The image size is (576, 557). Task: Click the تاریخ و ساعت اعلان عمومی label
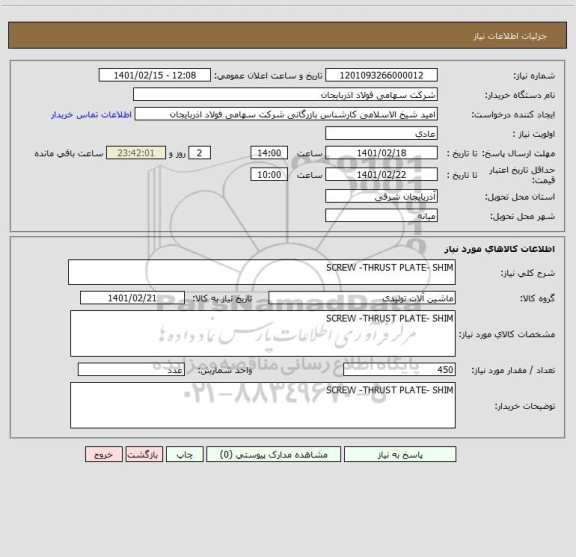point(269,76)
